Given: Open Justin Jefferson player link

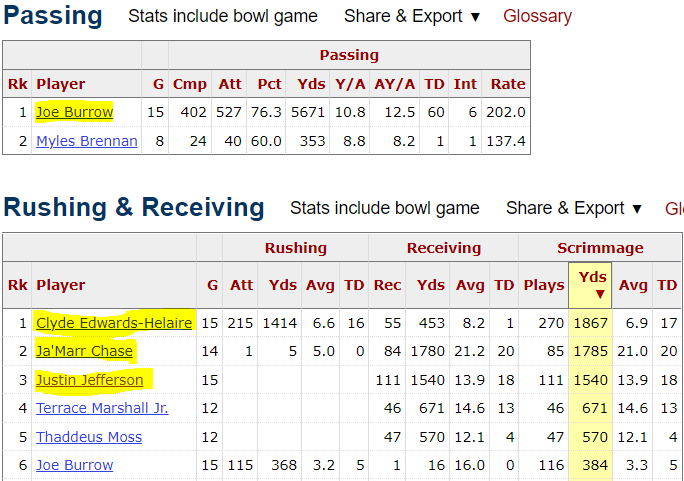Looking at the screenshot, I should click(x=89, y=380).
